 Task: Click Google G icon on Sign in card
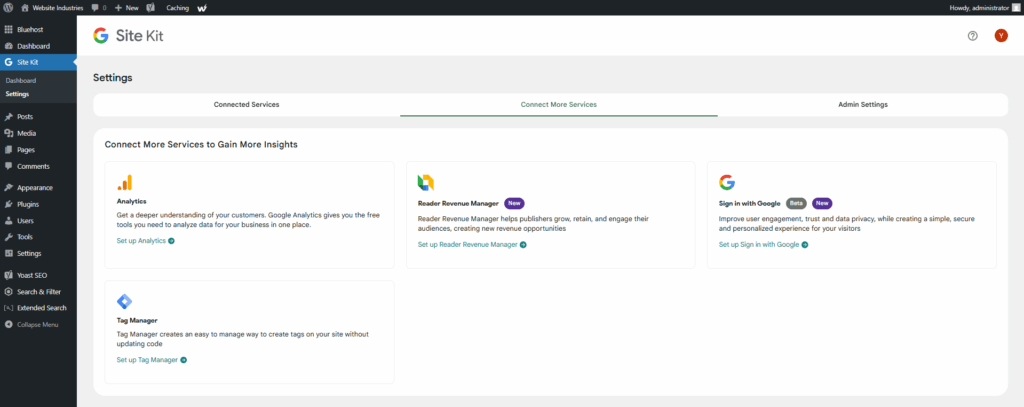(x=727, y=183)
